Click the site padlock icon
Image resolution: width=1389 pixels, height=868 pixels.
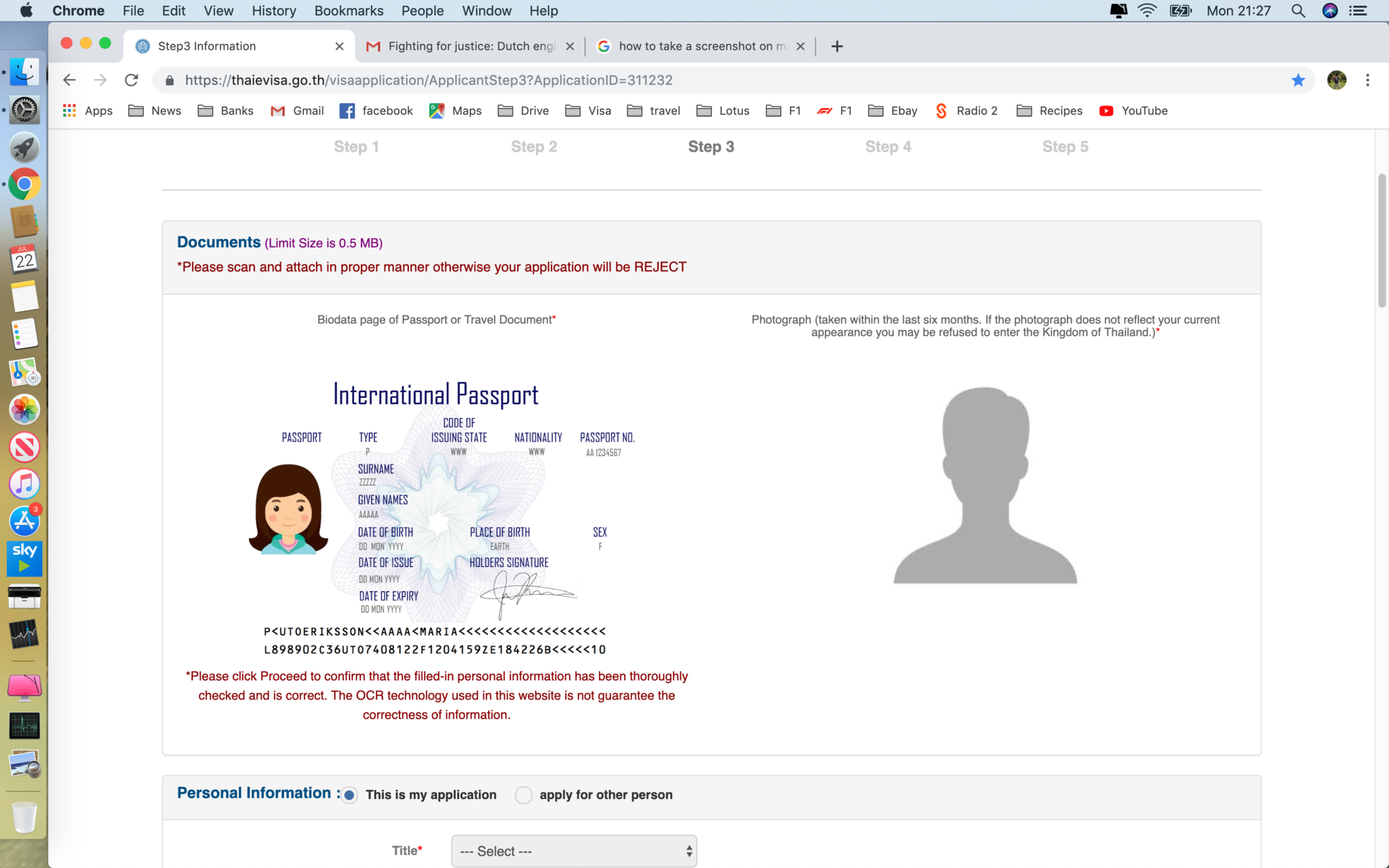point(170,80)
